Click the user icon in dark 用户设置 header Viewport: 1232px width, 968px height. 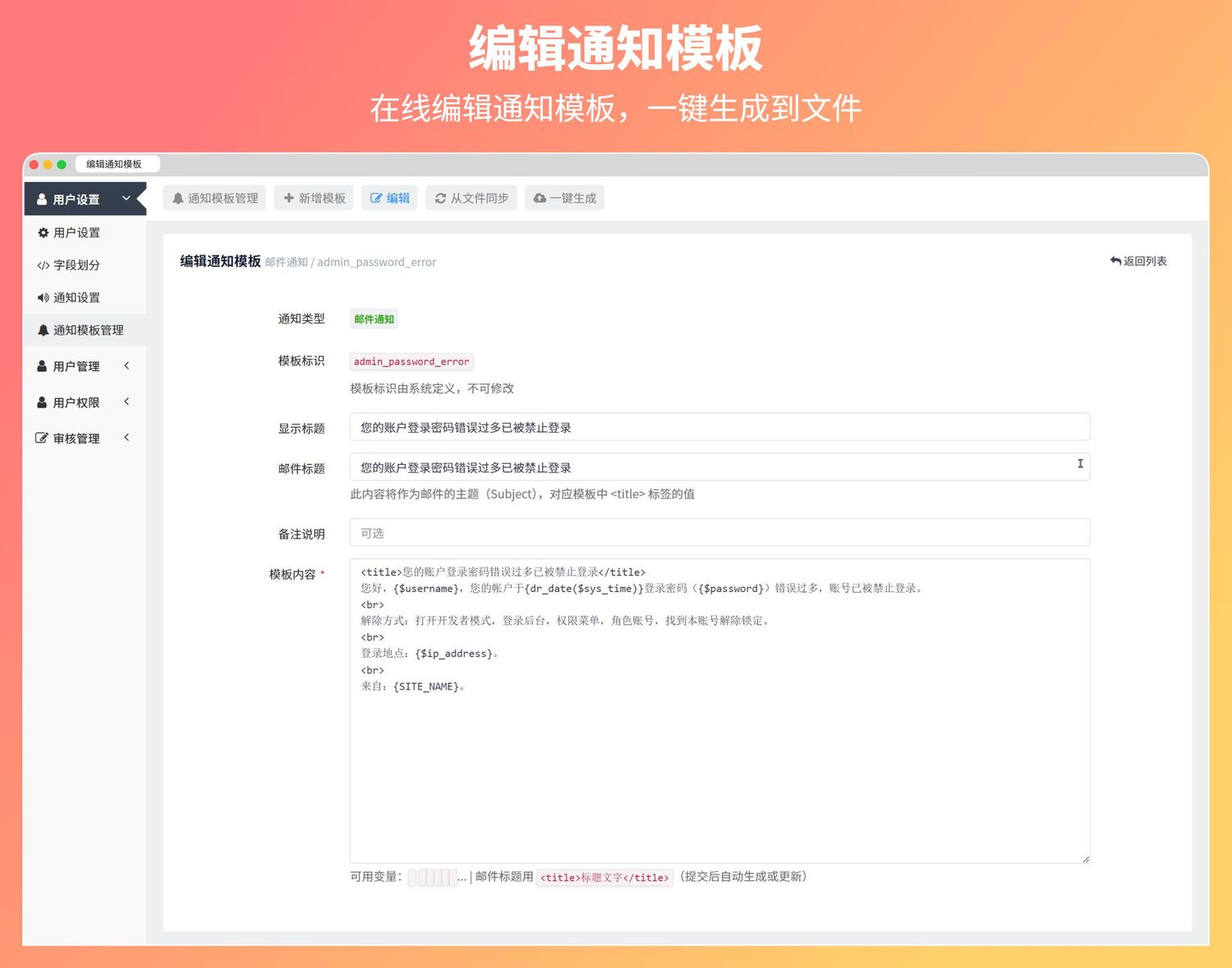[42, 199]
